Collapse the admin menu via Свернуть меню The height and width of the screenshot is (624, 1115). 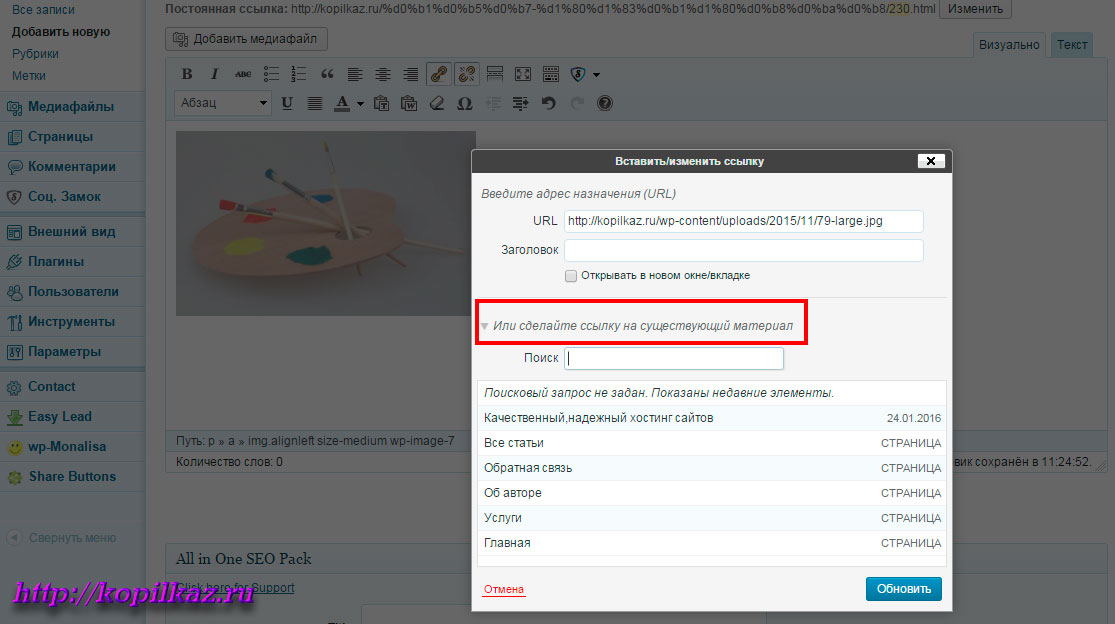62,538
